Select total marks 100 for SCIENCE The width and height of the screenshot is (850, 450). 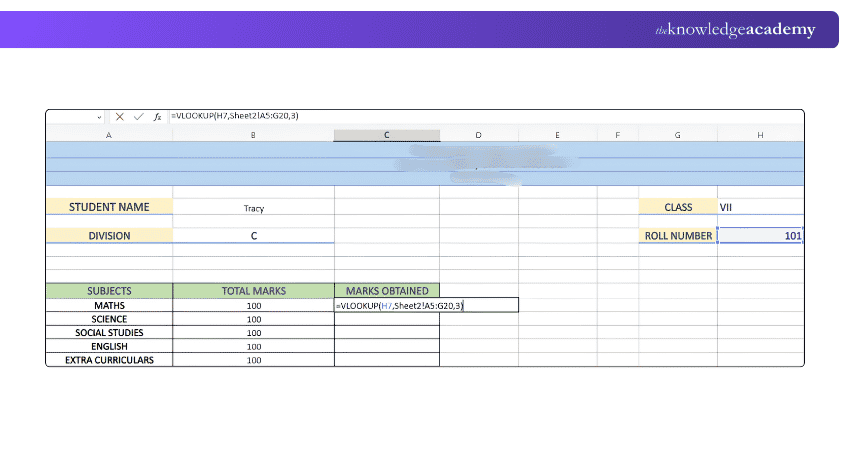click(x=253, y=319)
